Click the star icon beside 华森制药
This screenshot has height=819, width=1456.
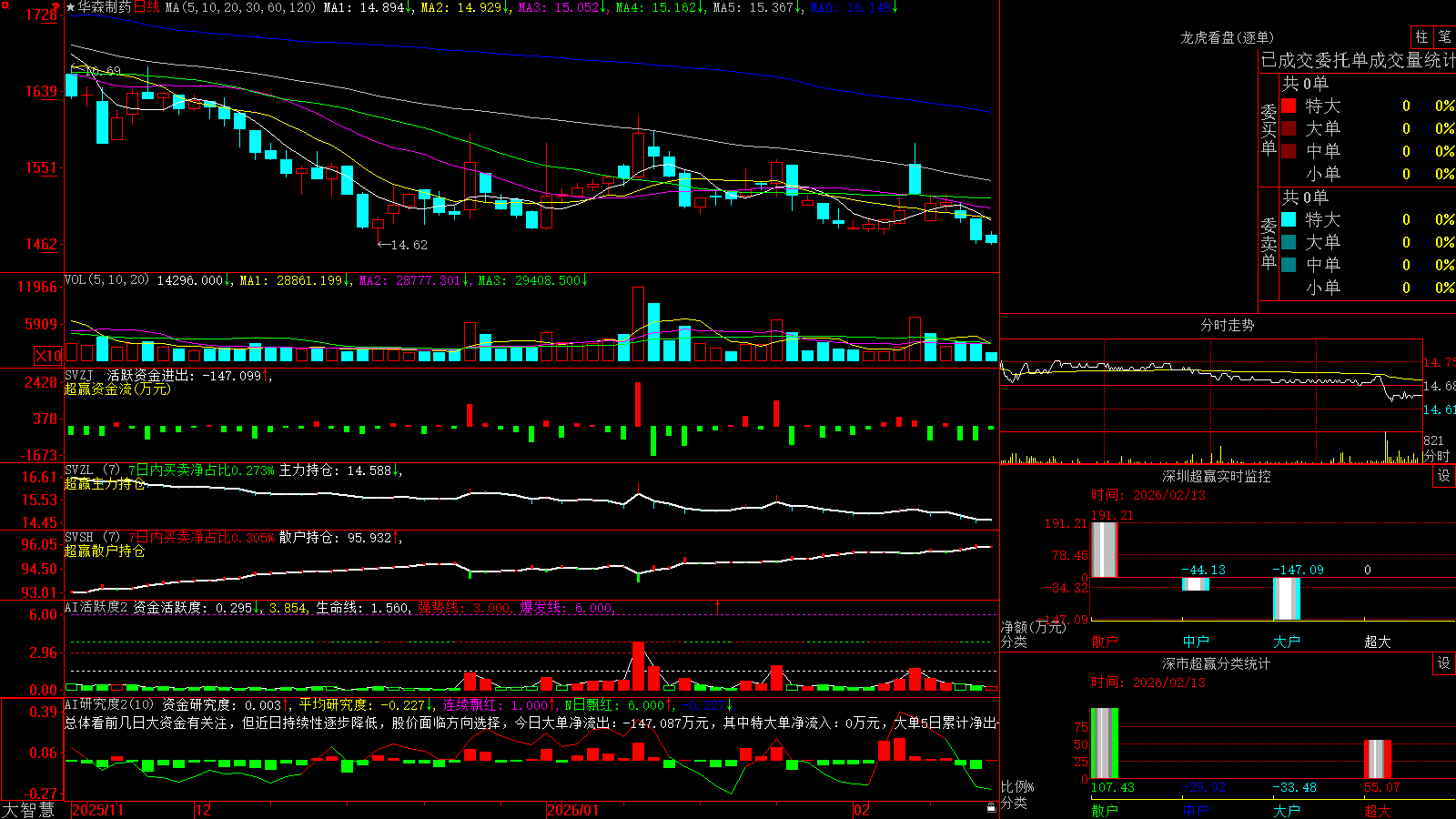(71, 7)
